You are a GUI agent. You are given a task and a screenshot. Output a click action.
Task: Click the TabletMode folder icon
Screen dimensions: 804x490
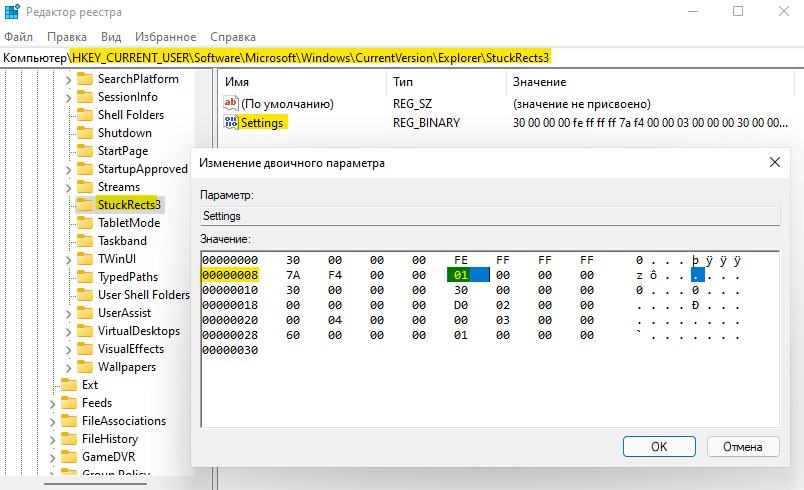point(85,223)
